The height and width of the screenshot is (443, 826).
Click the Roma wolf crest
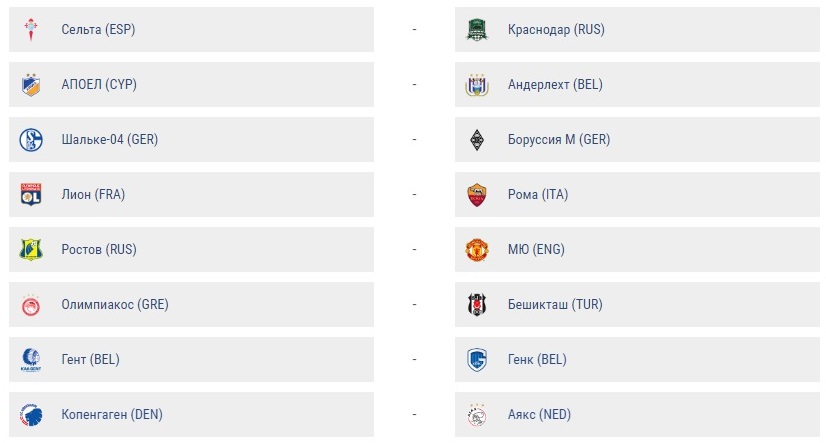coord(477,195)
